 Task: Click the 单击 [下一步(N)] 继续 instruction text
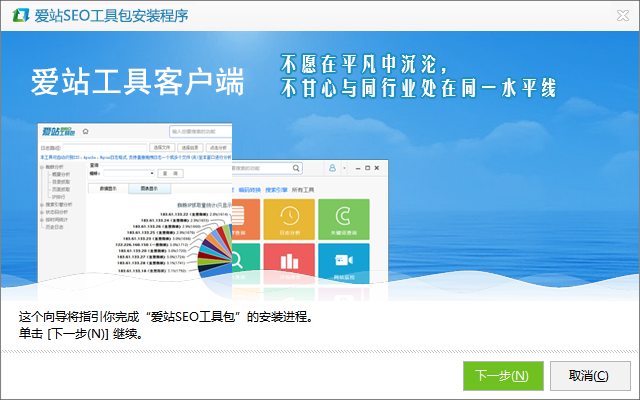tap(81, 334)
